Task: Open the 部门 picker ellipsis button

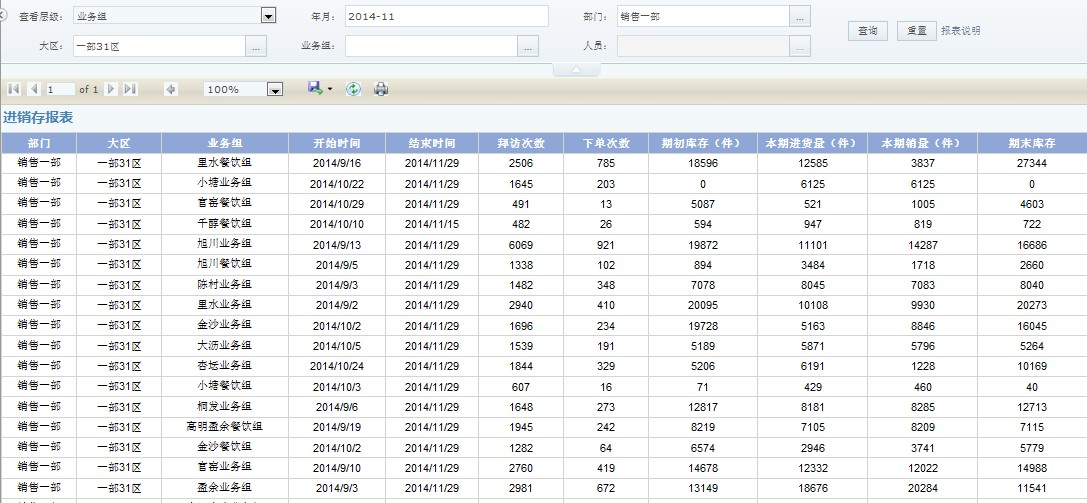Action: [799, 17]
